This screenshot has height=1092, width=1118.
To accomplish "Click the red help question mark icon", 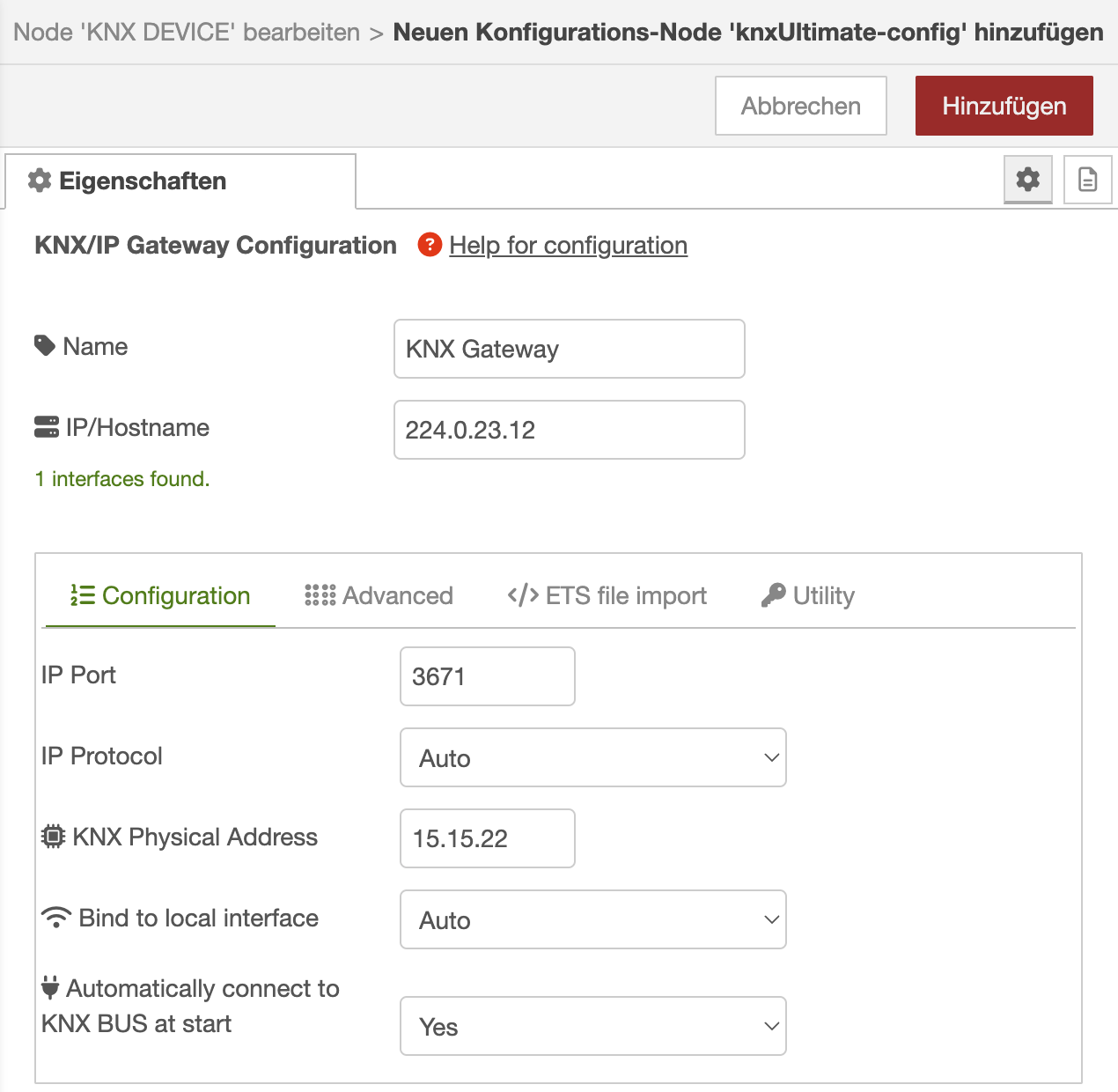I will click(x=430, y=245).
